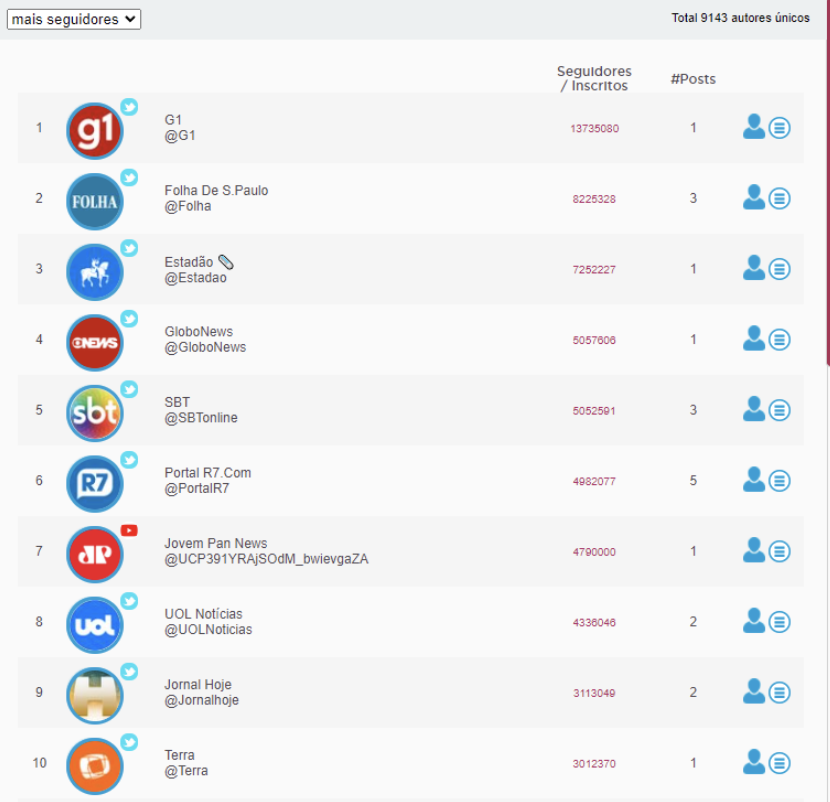830x802 pixels.
Task: Click the follower count 13735080
Action: 594,129
